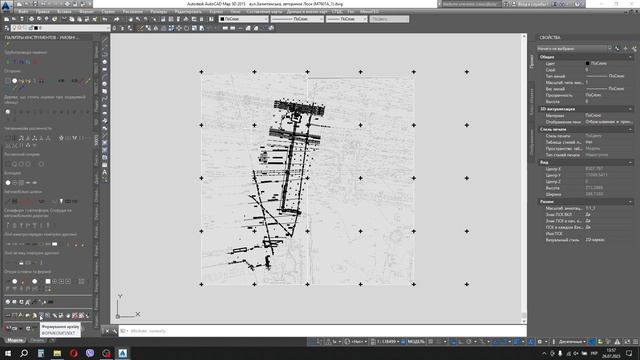Screen dimensions: 640x360
Task: Toggle МОДЕЛЬ space button in status bar
Action: click(x=416, y=342)
